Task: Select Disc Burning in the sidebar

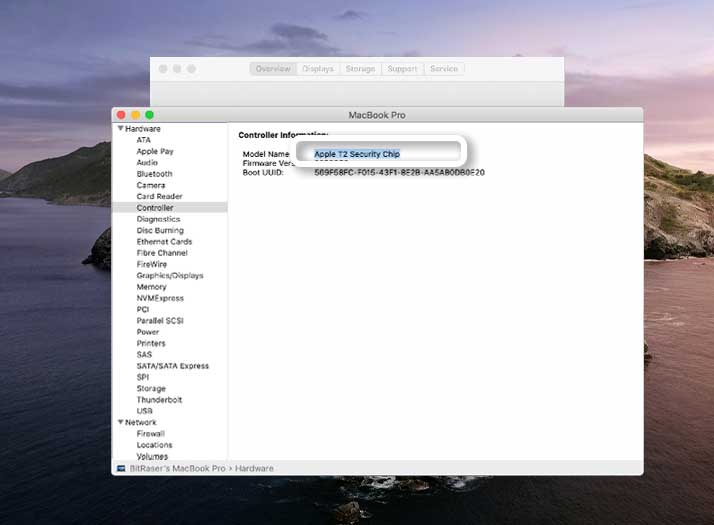Action: (x=160, y=230)
